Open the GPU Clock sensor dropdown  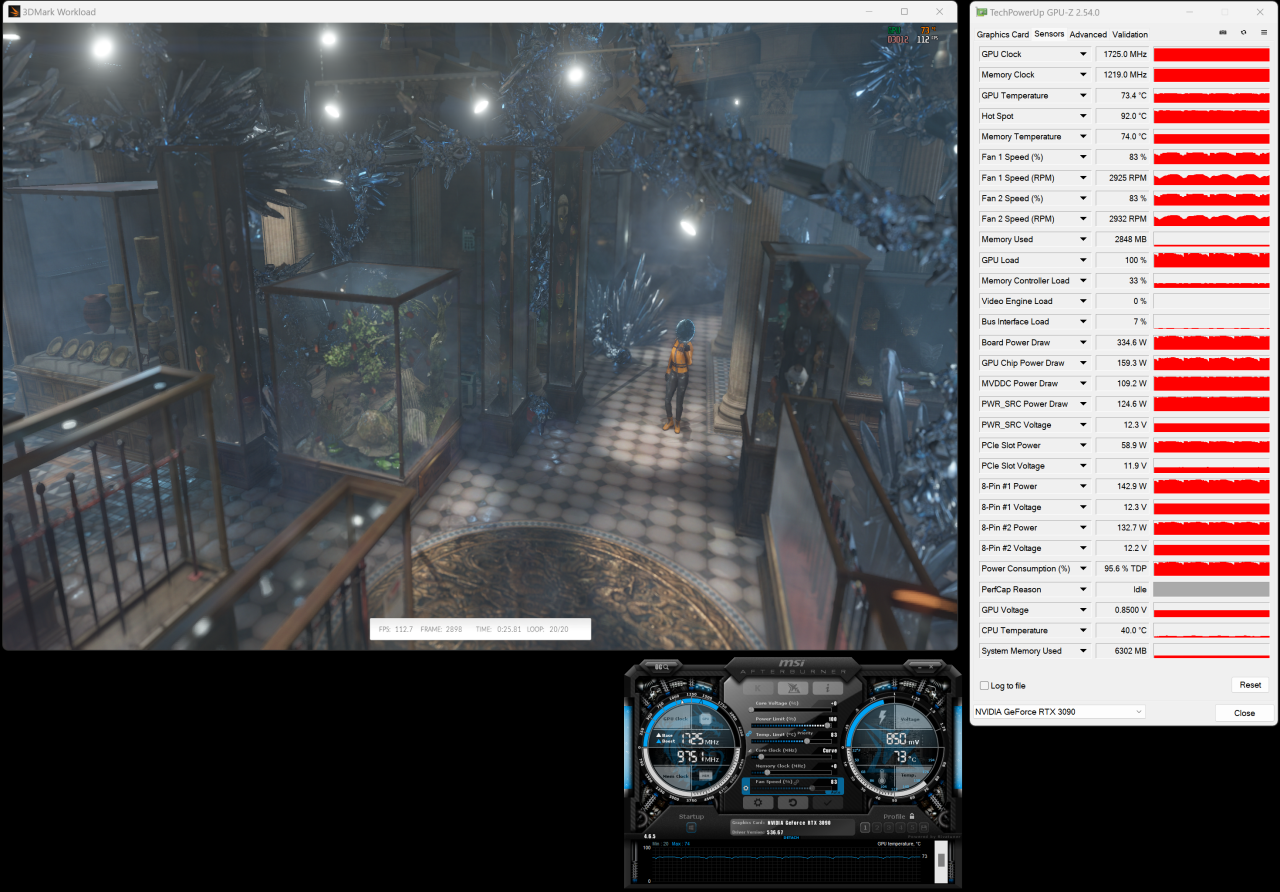tap(1084, 54)
